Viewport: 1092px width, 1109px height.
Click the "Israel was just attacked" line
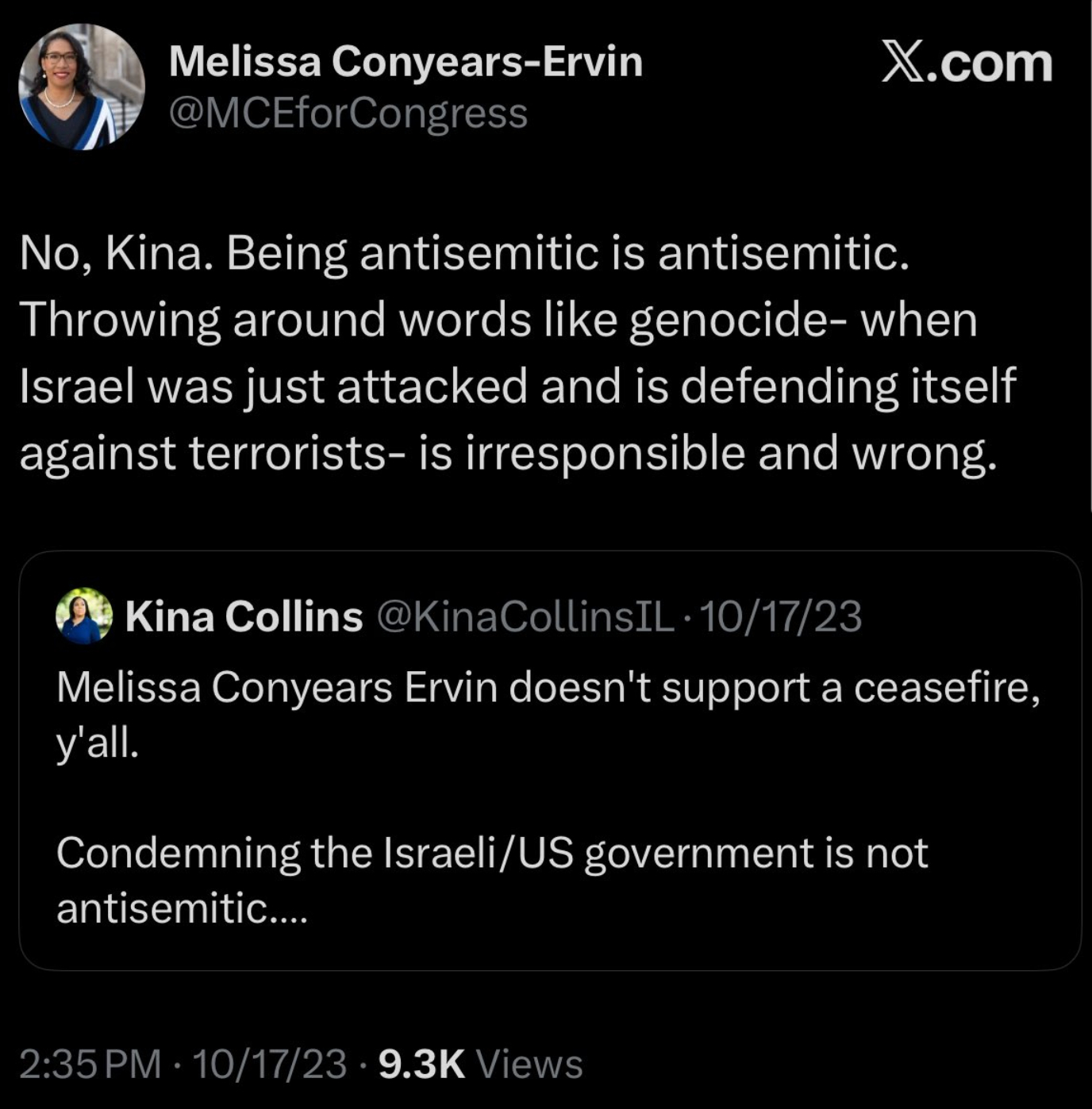tap(516, 386)
